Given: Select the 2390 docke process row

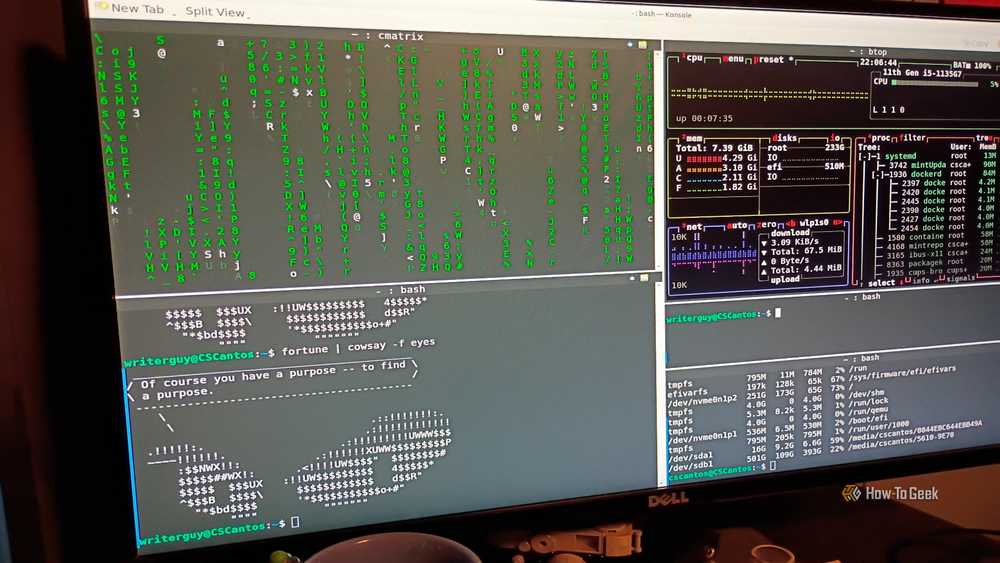Looking at the screenshot, I should 941,210.
